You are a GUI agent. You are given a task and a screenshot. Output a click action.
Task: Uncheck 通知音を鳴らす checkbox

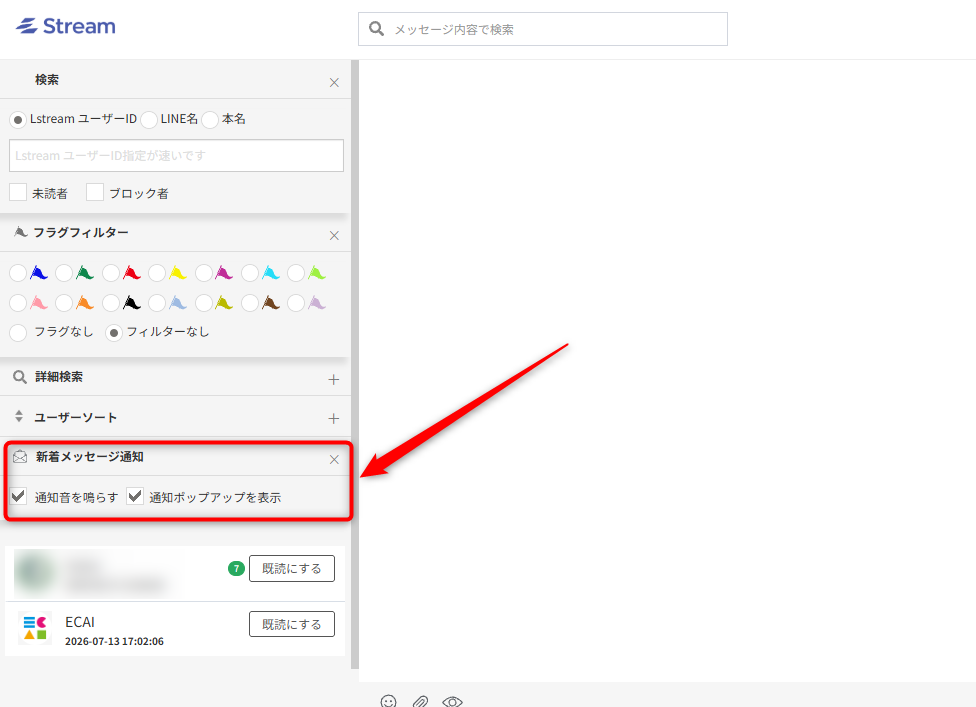[18, 496]
